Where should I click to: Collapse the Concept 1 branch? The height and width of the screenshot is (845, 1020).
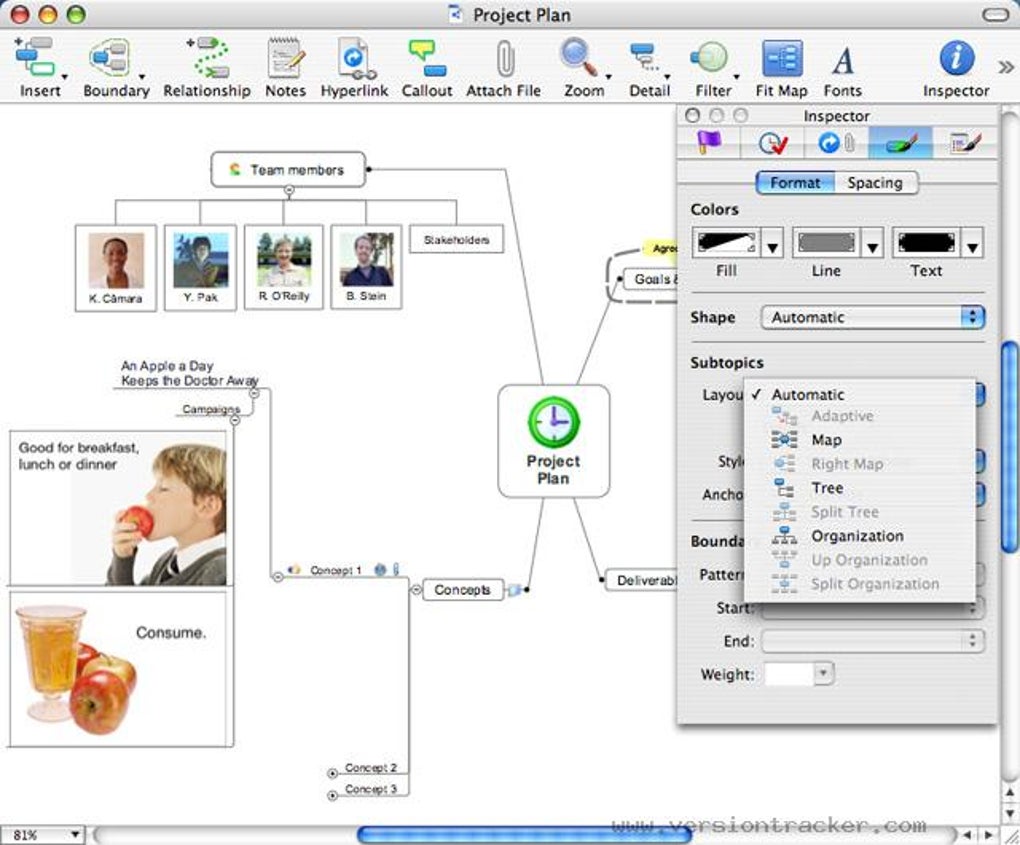(x=278, y=576)
